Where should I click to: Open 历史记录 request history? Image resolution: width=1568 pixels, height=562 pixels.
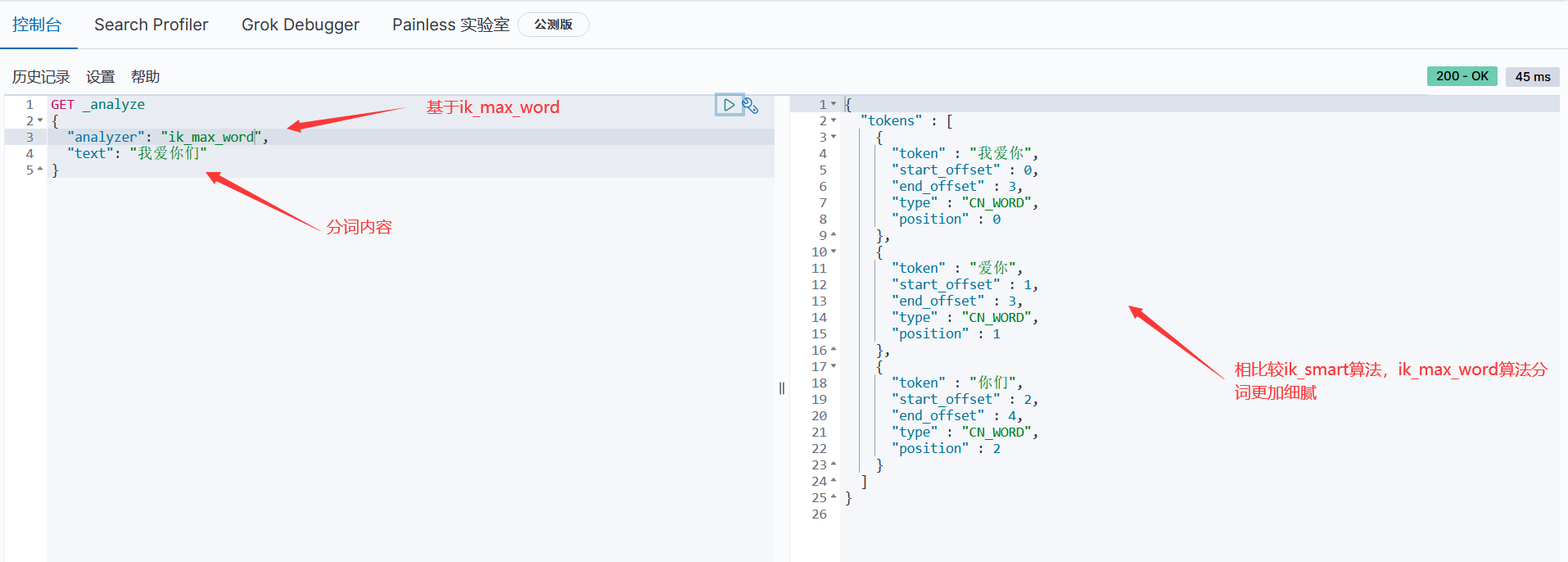[x=41, y=77]
